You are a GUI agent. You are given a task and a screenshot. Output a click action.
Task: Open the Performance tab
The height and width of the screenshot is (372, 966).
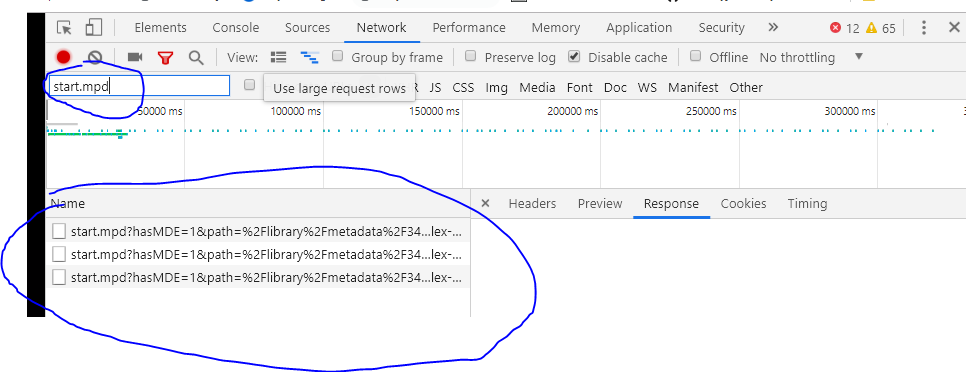tap(469, 28)
